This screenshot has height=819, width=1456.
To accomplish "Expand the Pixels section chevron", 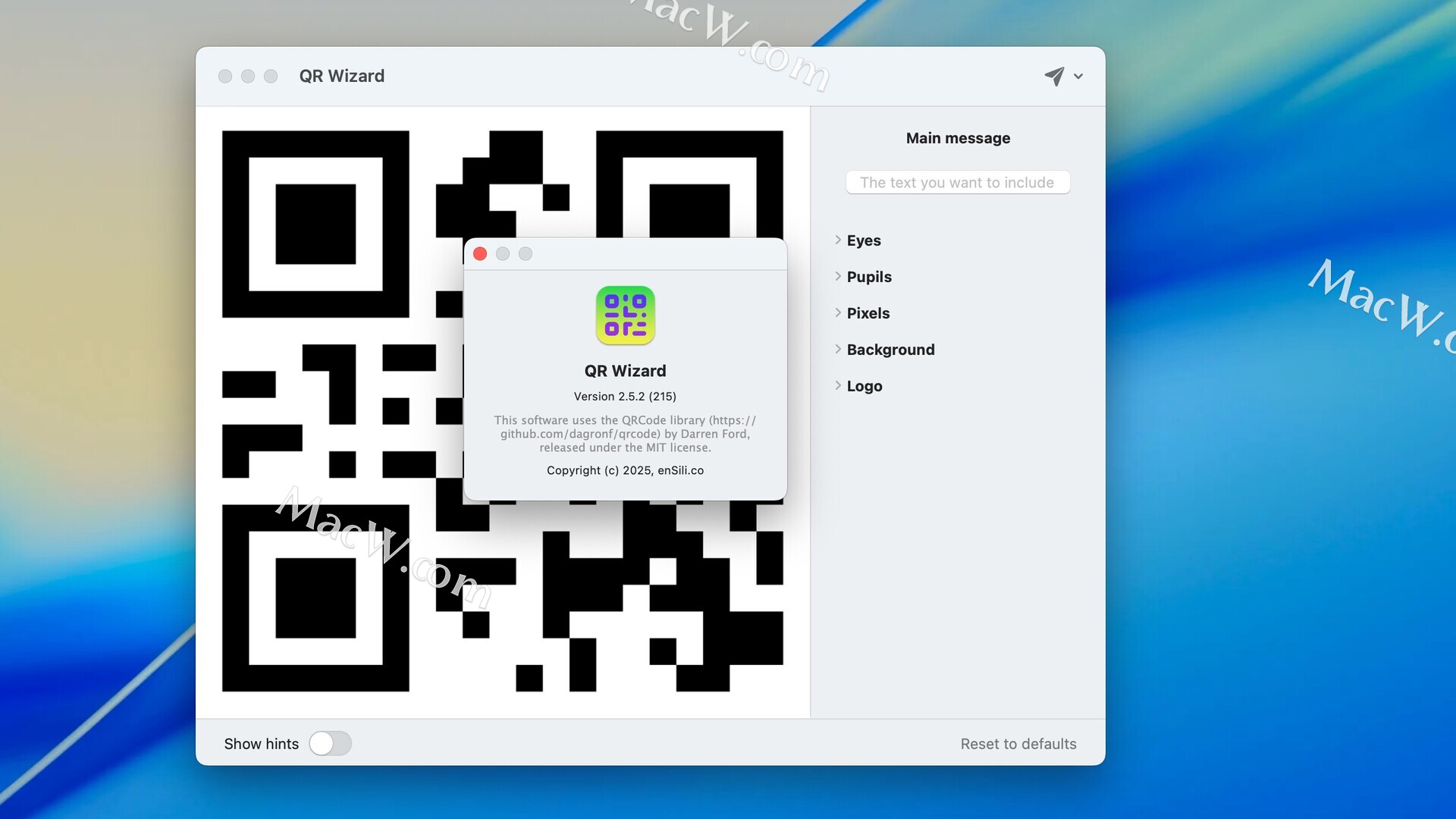I will (x=838, y=313).
